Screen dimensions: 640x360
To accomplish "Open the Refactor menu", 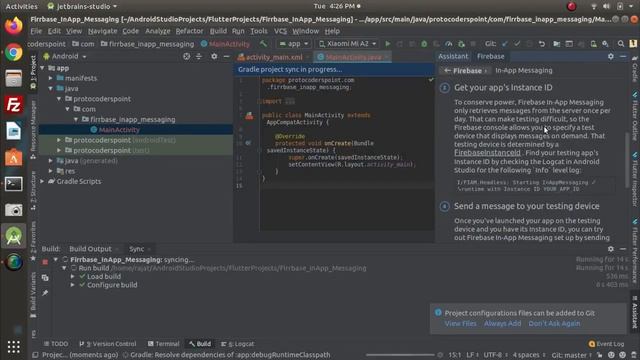I will pos(189,31).
